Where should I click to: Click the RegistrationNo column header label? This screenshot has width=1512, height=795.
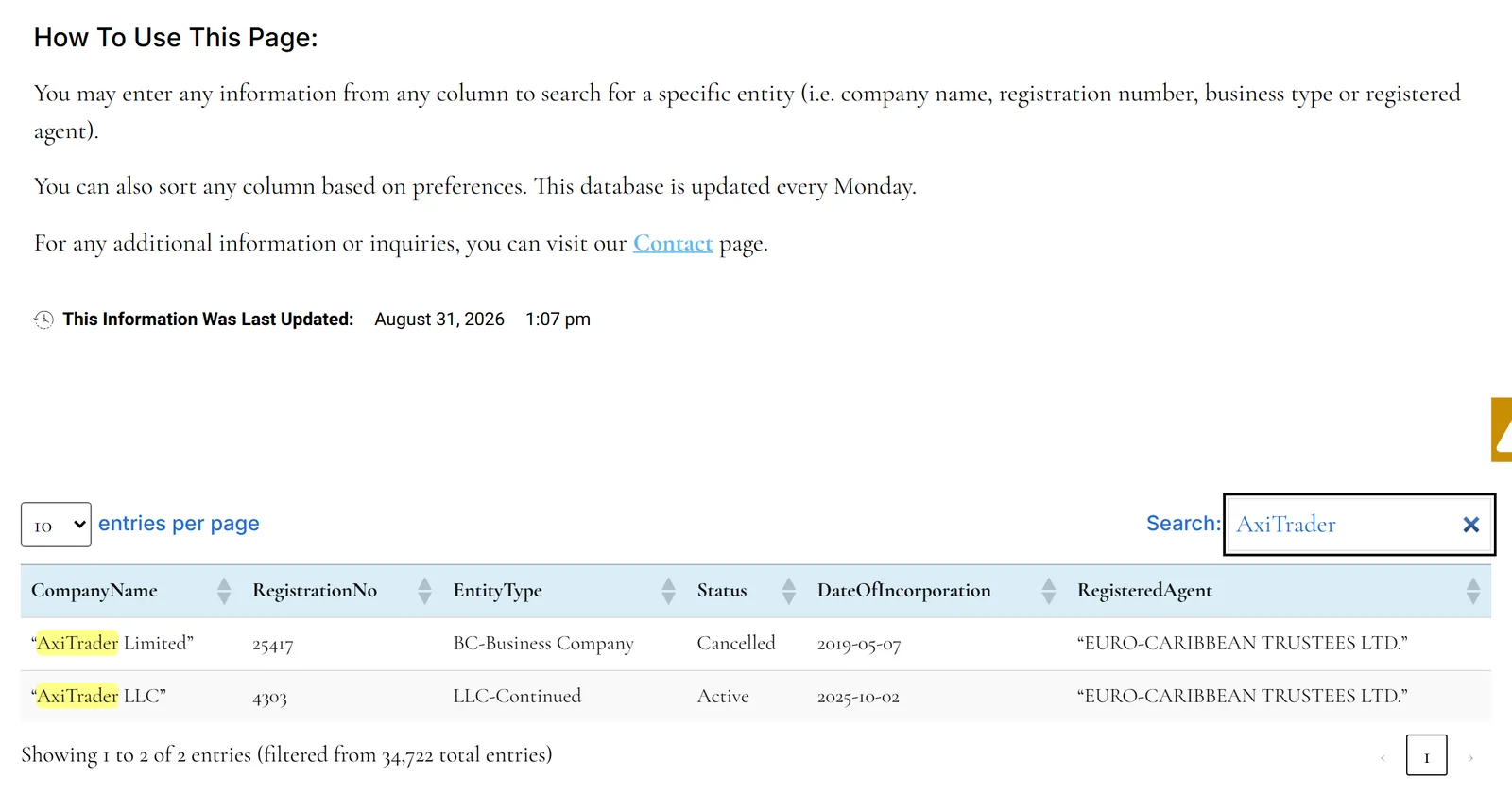pos(315,591)
